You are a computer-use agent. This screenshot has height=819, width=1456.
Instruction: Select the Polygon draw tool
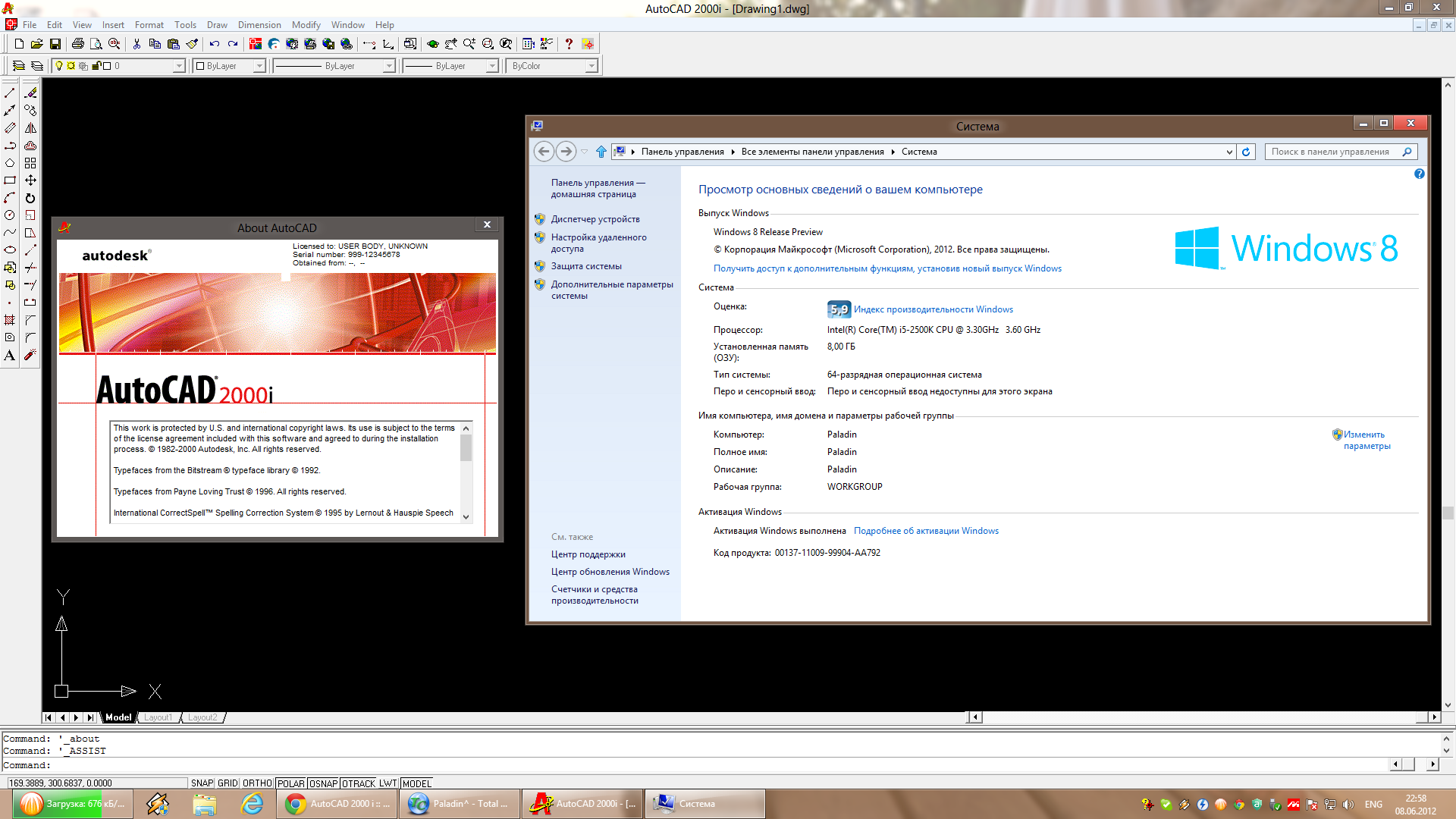click(10, 163)
